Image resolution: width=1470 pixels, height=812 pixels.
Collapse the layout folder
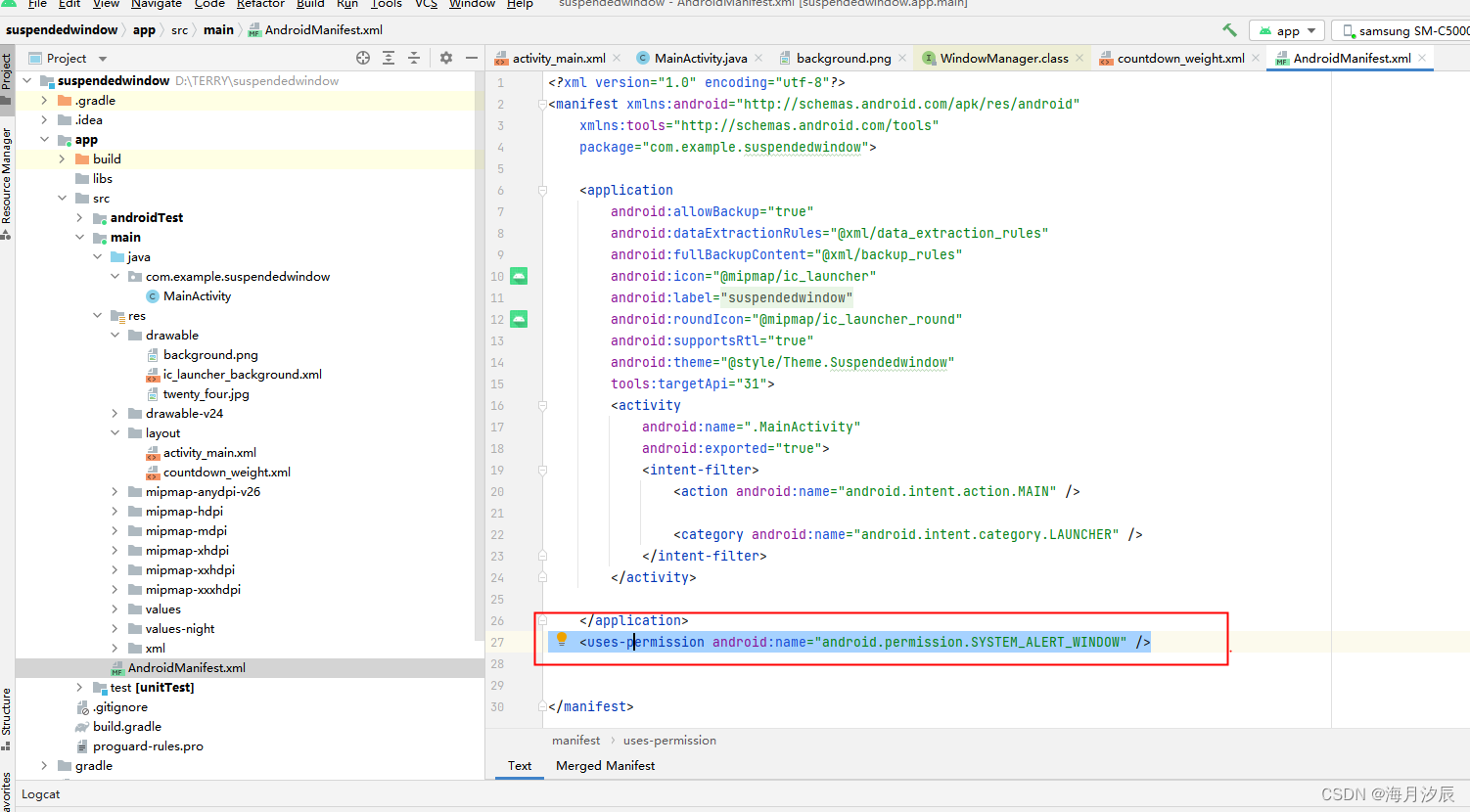[115, 432]
